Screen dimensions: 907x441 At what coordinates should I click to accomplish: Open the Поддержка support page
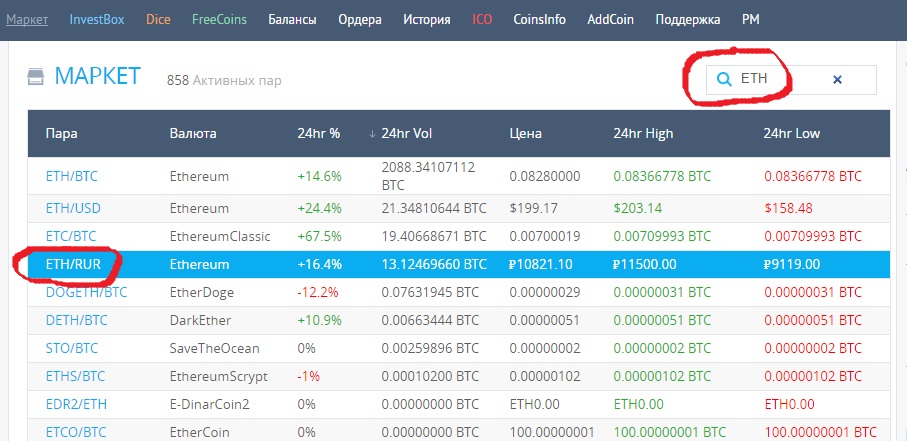(688, 21)
